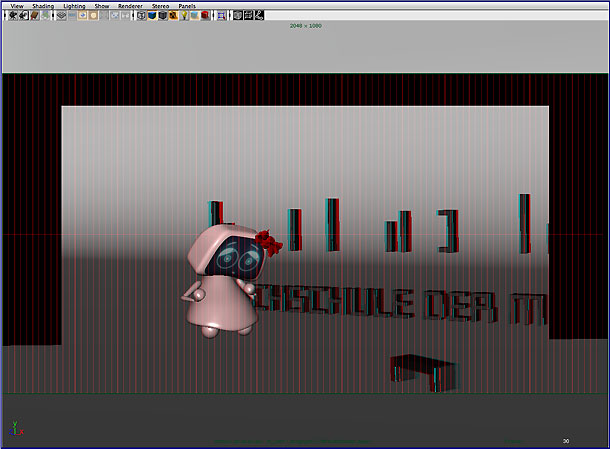The width and height of the screenshot is (610, 449).
Task: Open the View menu
Action: click(x=17, y=6)
